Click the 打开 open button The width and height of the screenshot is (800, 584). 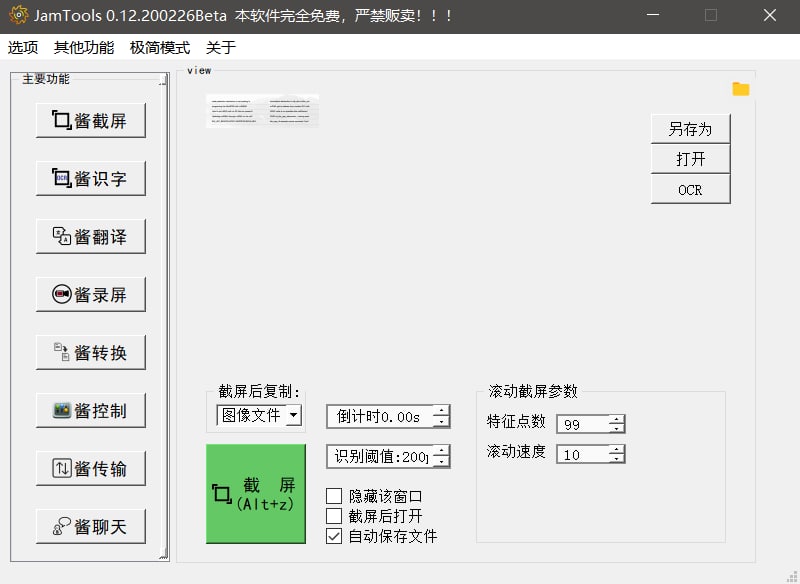[x=690, y=159]
